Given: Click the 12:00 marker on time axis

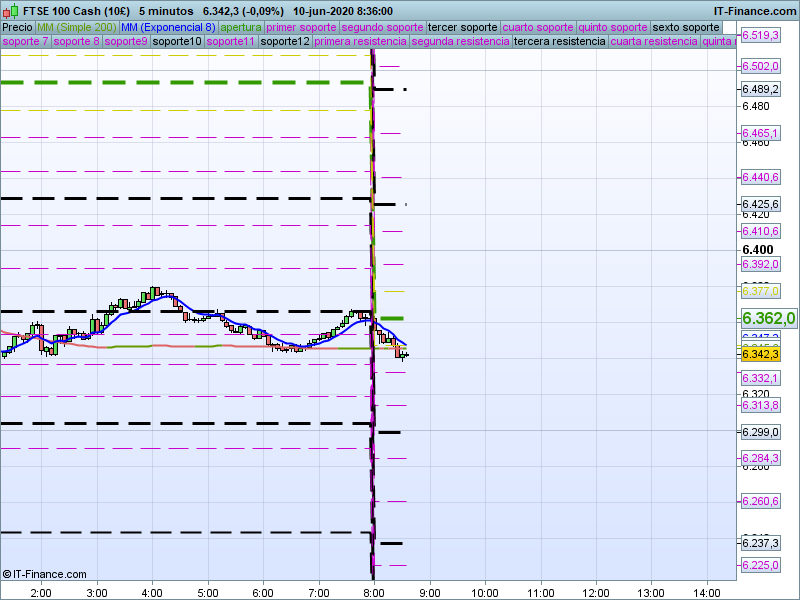Looking at the screenshot, I should pos(596,592).
